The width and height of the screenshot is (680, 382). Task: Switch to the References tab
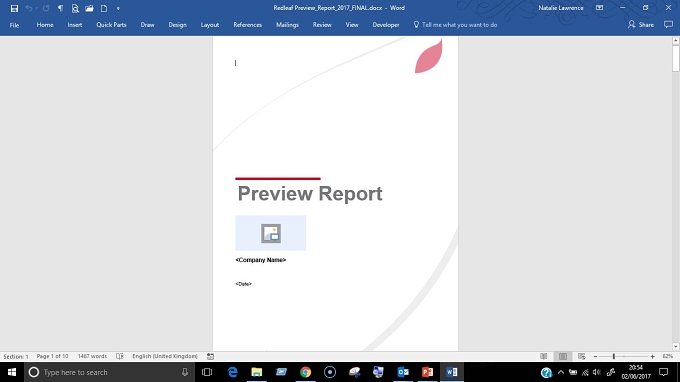pos(247,25)
